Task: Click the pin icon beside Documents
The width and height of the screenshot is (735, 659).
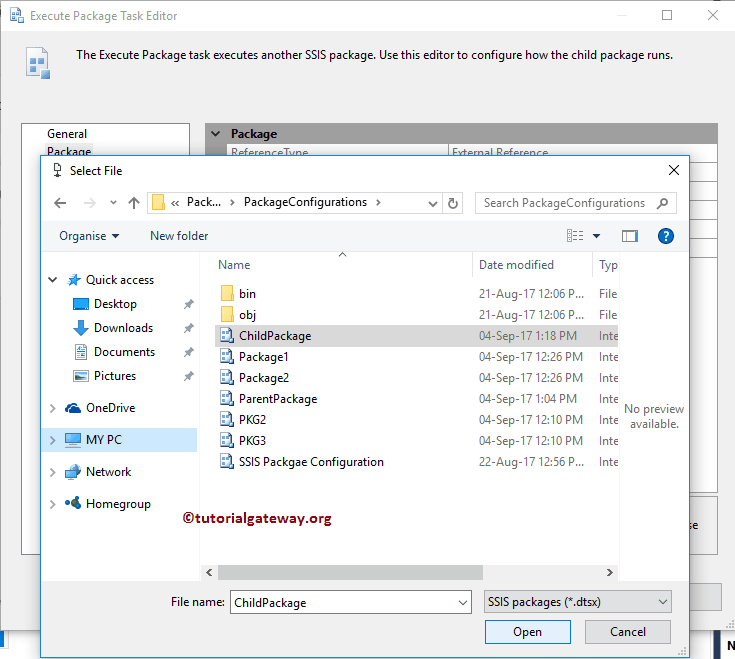Action: click(188, 352)
